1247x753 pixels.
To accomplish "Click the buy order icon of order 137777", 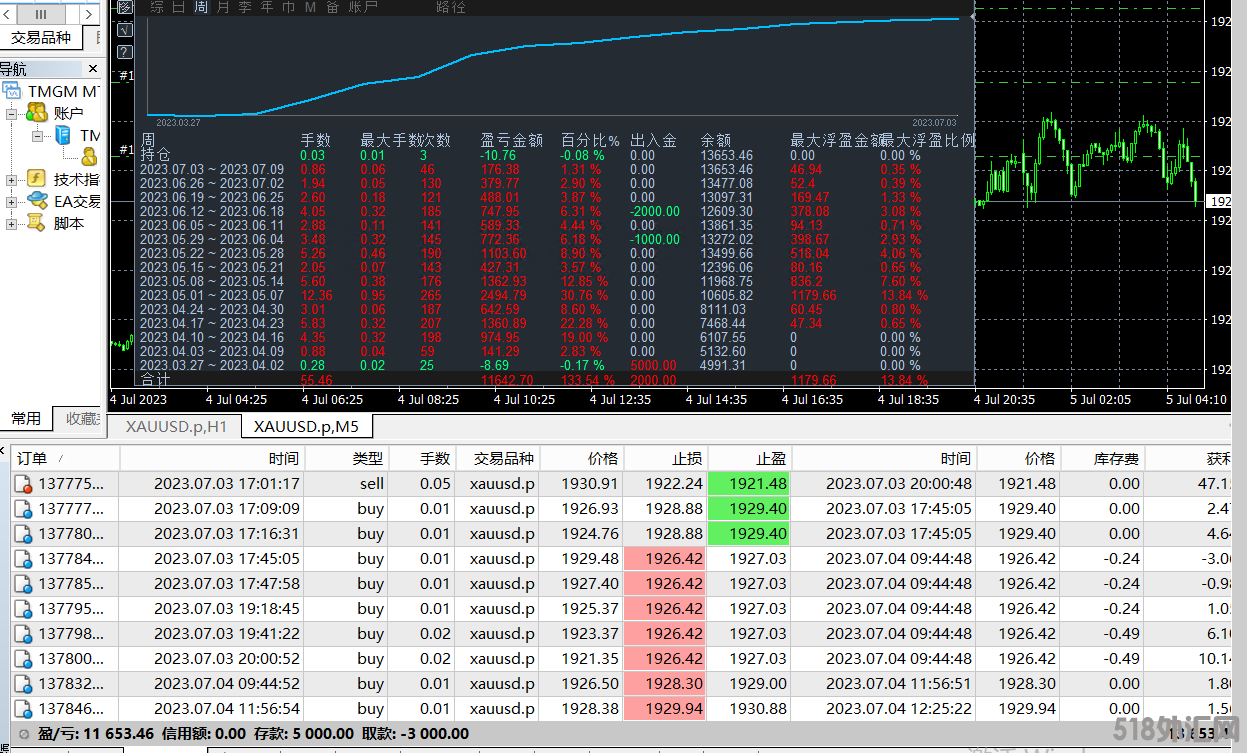I will pyautogui.click(x=24, y=509).
